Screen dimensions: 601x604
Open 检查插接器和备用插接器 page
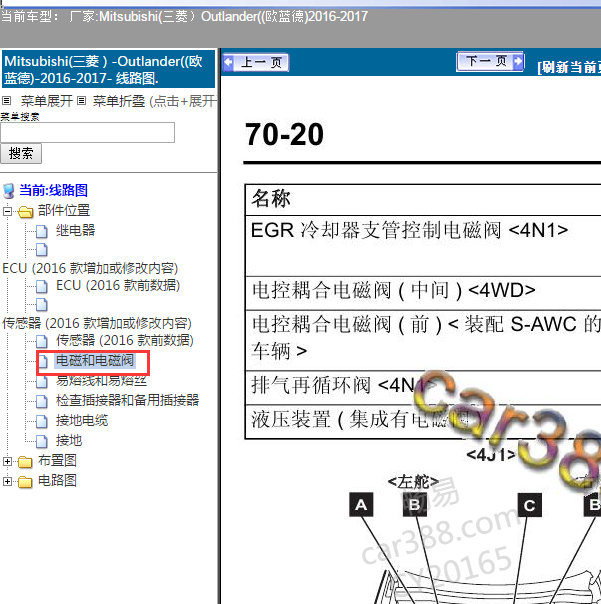coord(128,400)
